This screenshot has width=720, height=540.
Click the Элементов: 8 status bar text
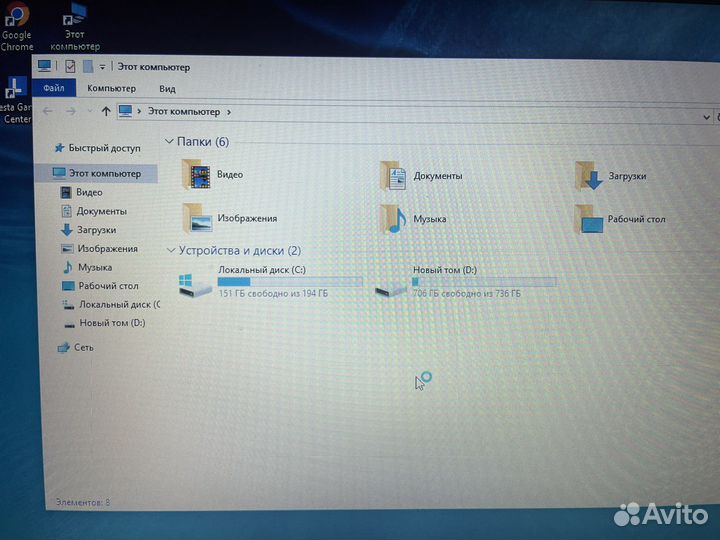coord(83,502)
